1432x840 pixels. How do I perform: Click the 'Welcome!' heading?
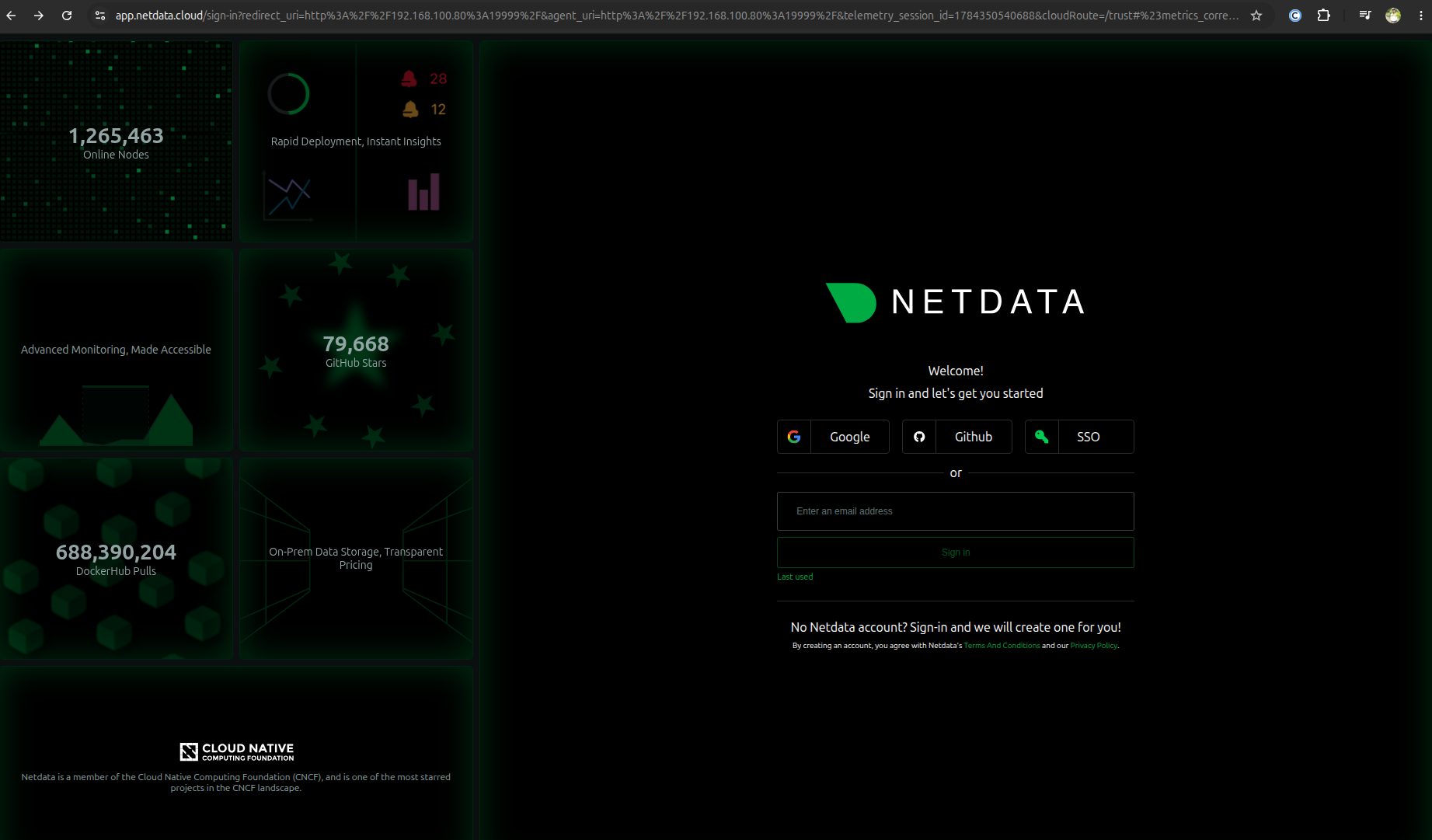[x=956, y=371]
